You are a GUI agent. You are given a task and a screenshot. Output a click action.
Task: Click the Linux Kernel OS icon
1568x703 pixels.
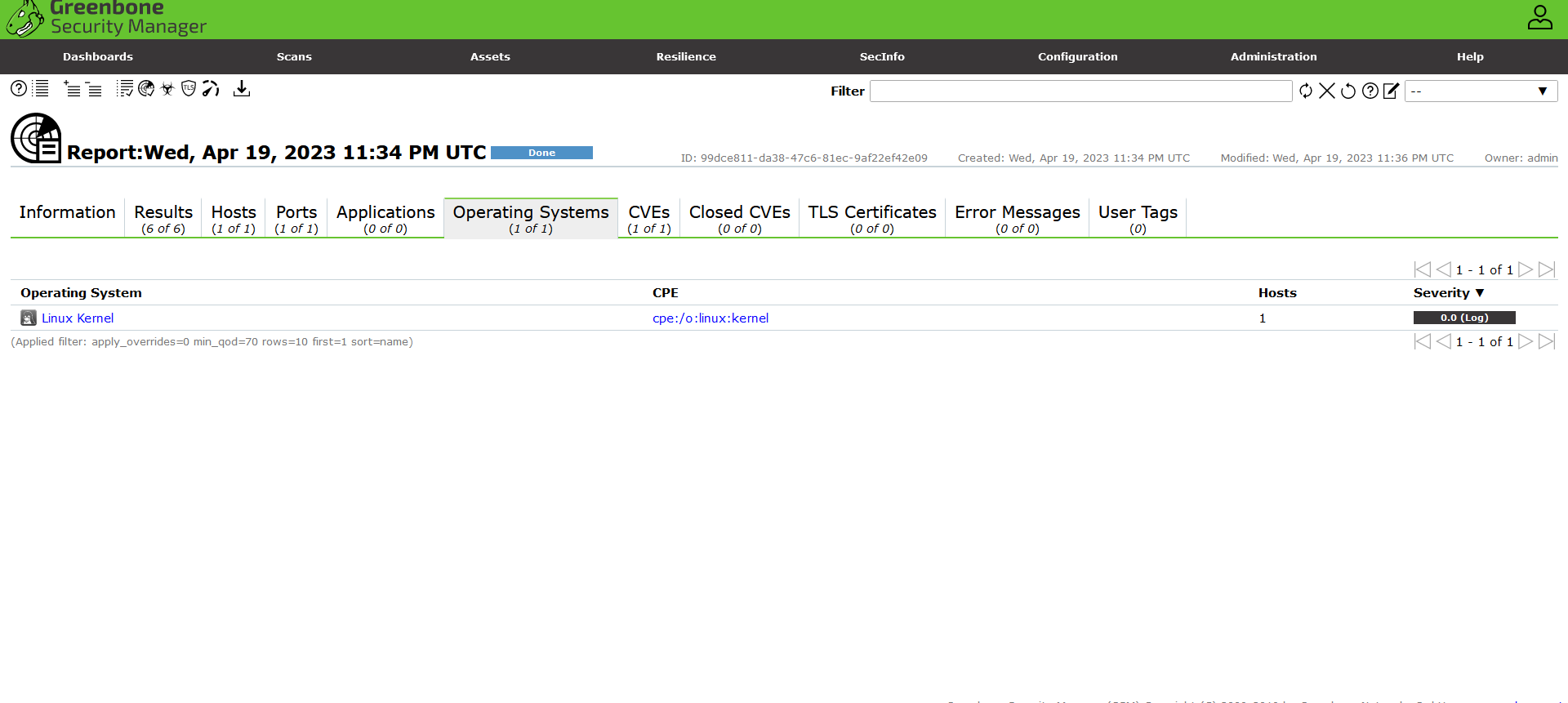click(x=29, y=318)
